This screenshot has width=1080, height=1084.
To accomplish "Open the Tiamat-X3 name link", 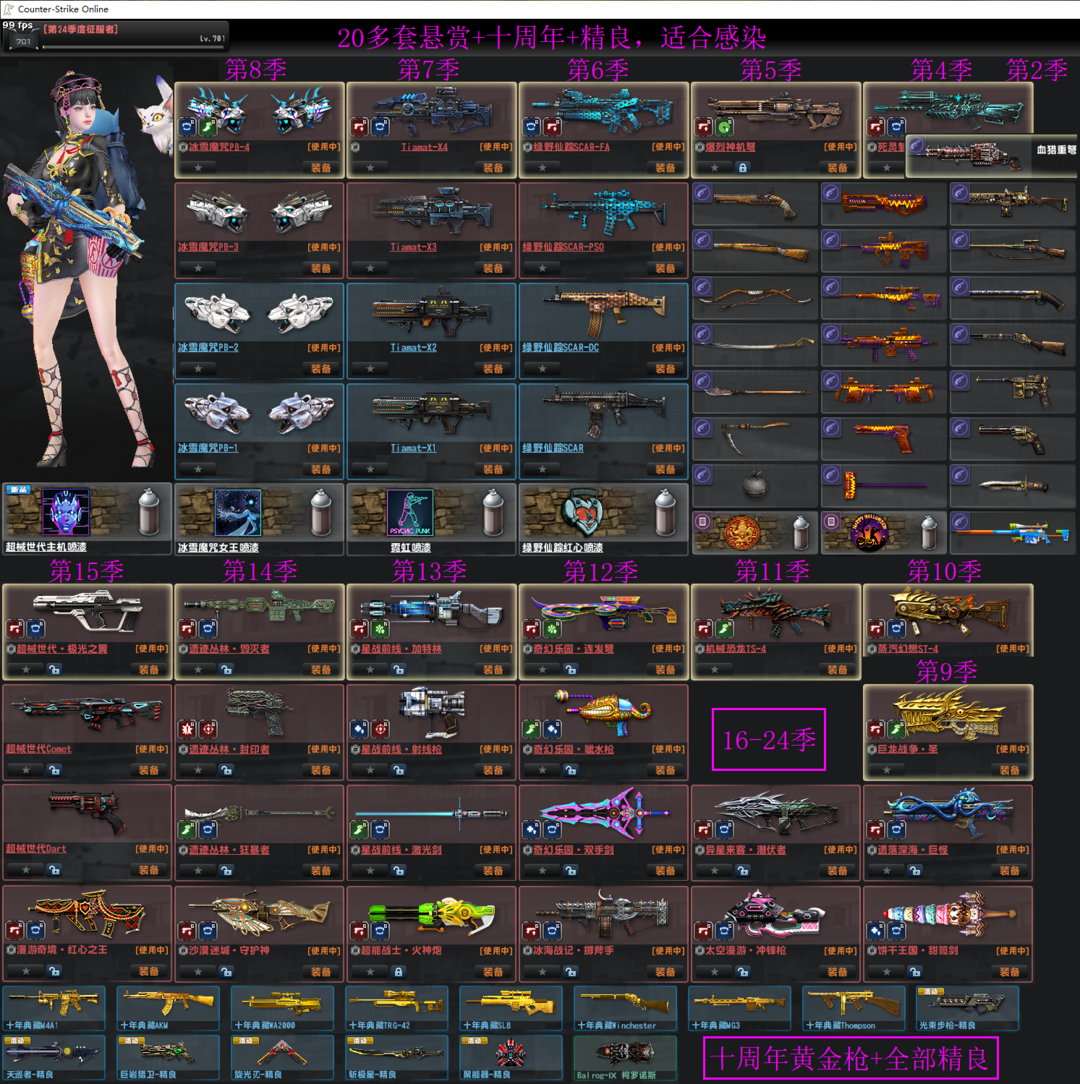I will tap(413, 247).
